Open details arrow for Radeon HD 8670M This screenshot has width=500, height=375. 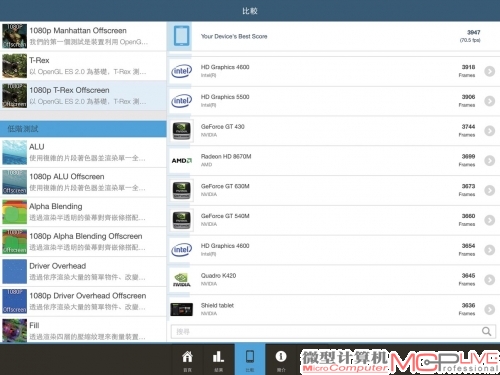pos(490,161)
